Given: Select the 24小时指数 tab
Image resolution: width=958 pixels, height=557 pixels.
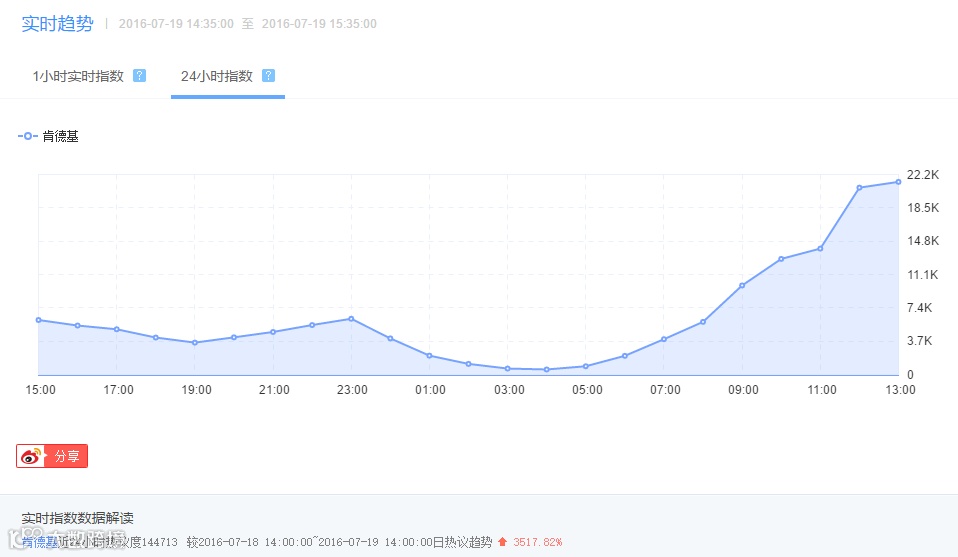Looking at the screenshot, I should tap(217, 76).
